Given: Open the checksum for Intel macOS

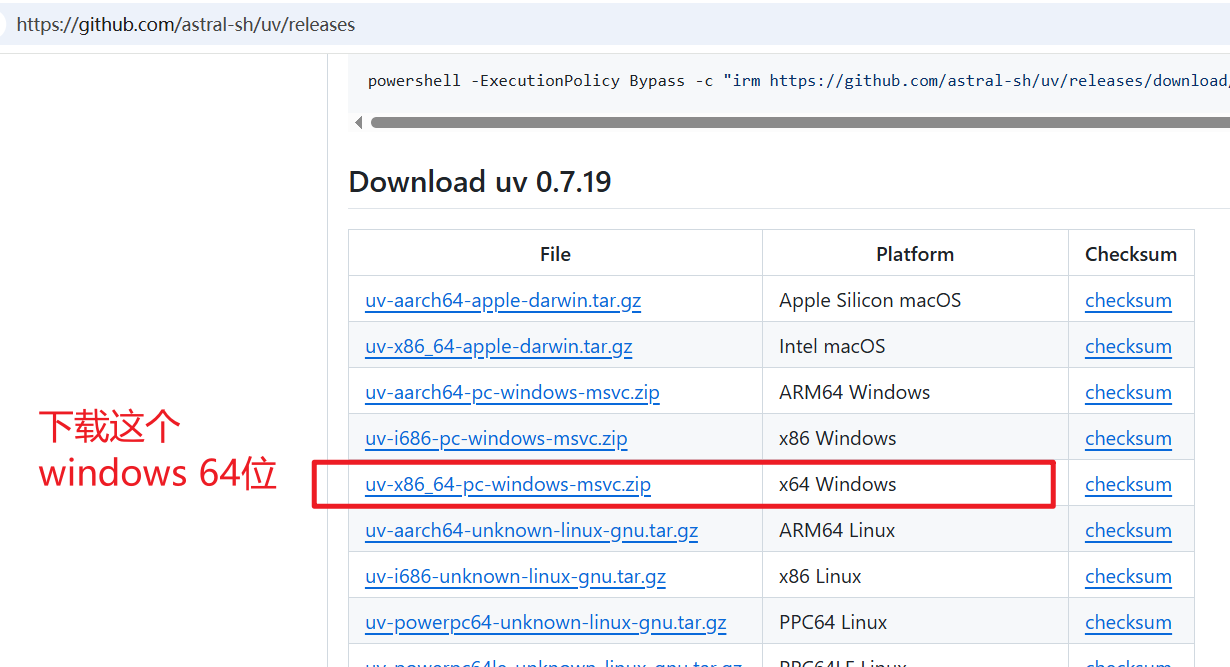Looking at the screenshot, I should 1128,347.
